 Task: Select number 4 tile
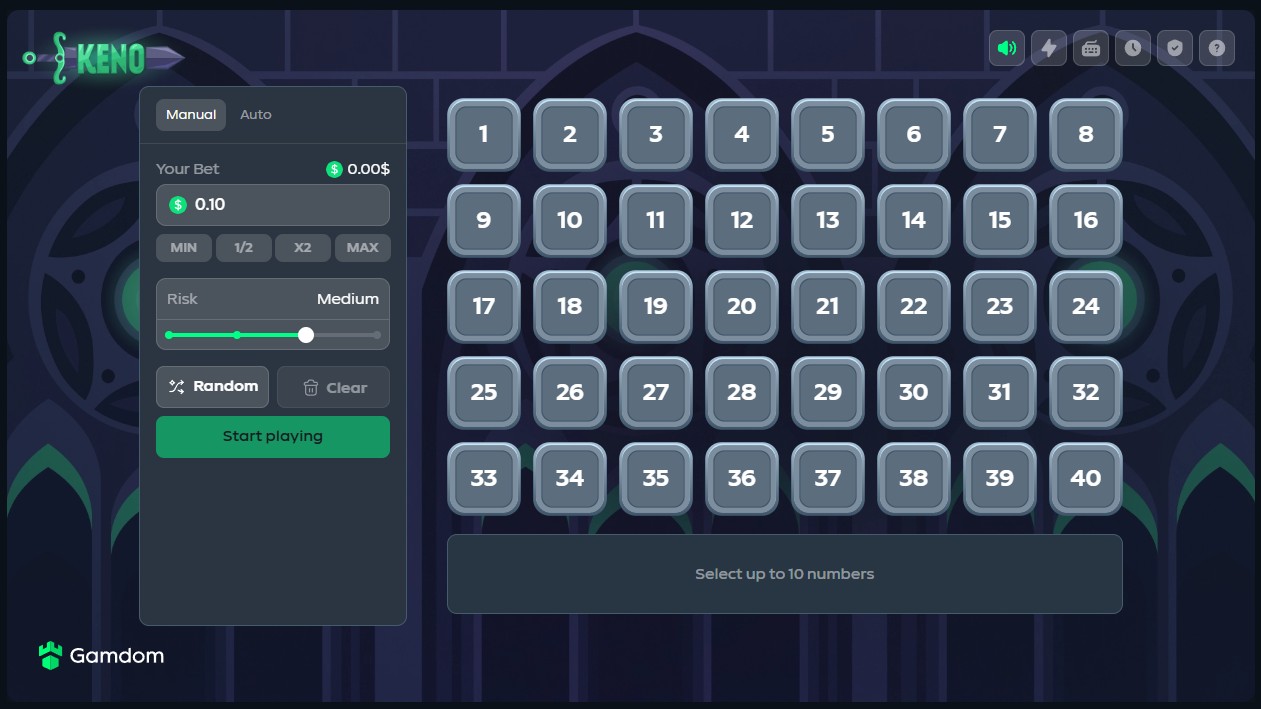coord(742,135)
